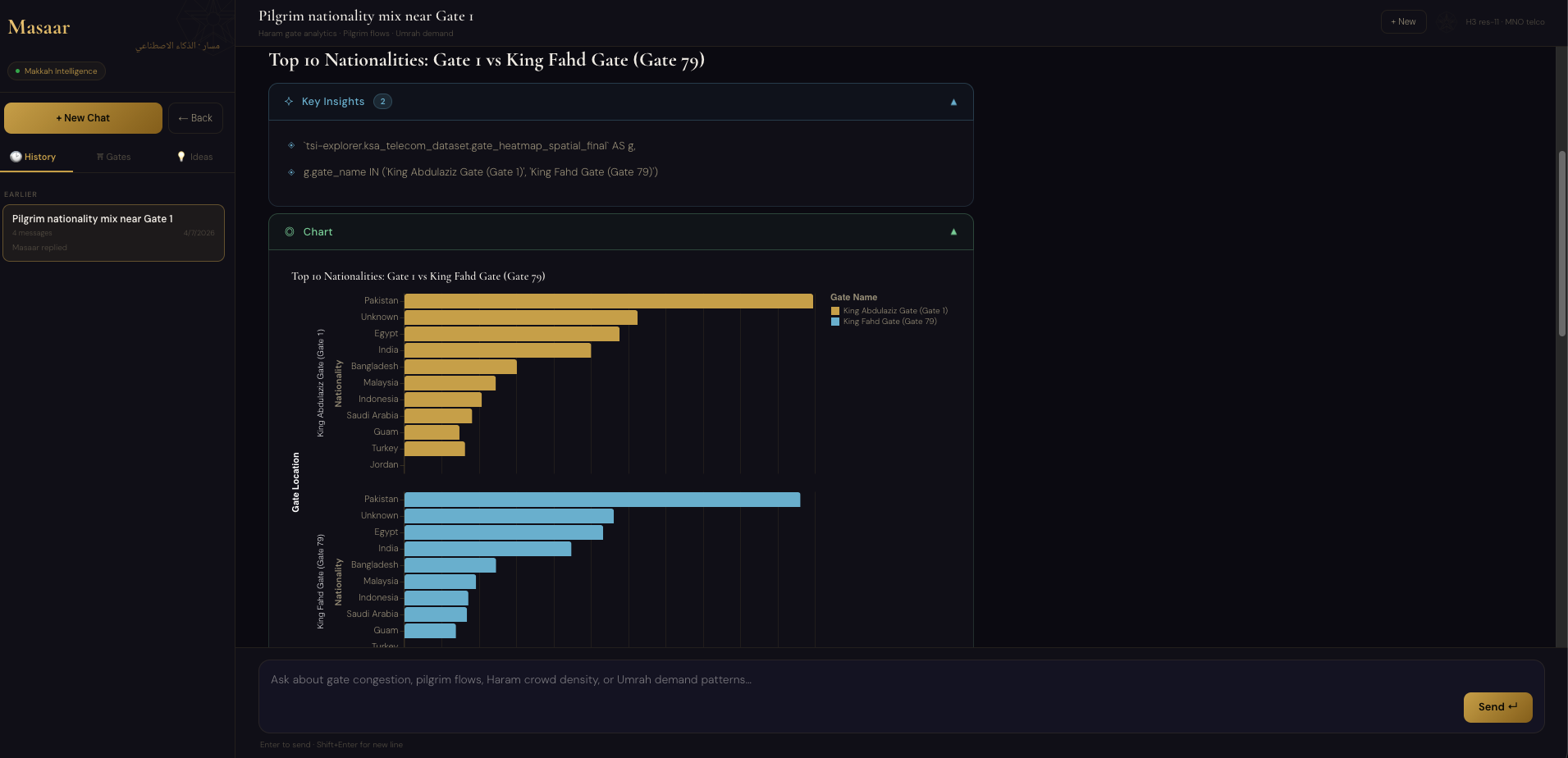
Task: Click the Makkah Intelligence status badge
Action: point(57,71)
